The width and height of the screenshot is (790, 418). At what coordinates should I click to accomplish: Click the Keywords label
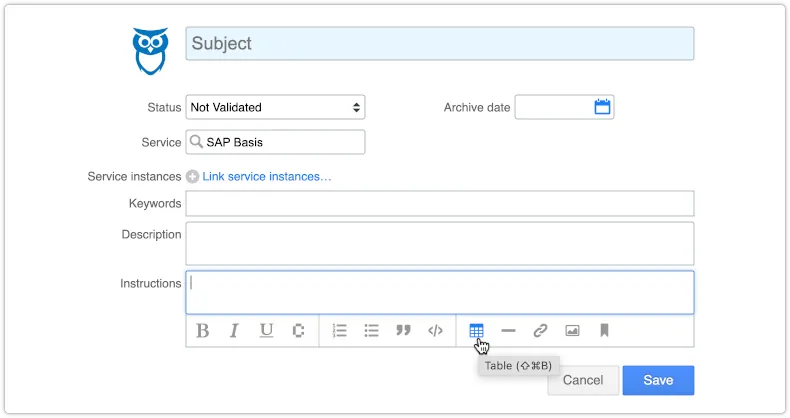click(155, 203)
